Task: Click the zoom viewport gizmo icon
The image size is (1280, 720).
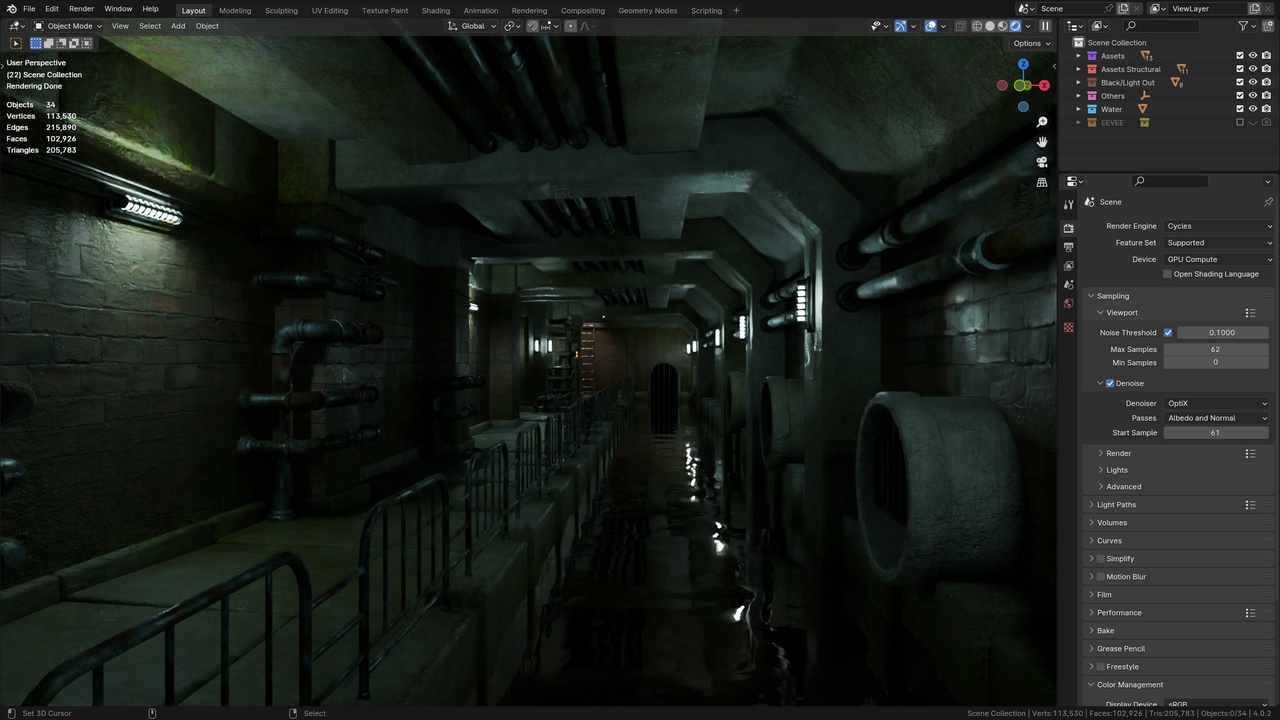Action: click(x=1042, y=122)
